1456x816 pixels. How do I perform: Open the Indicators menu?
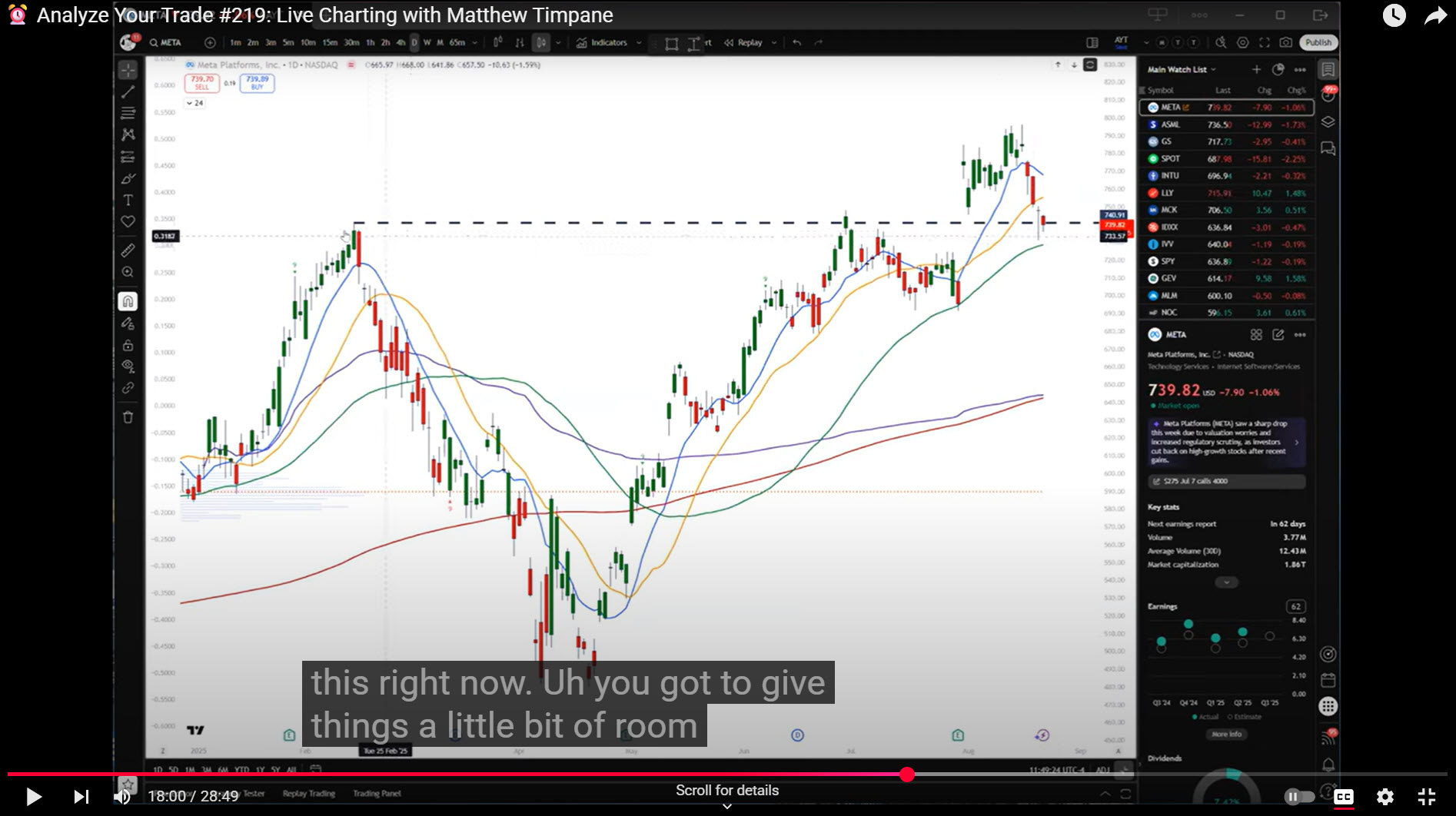pos(602,42)
